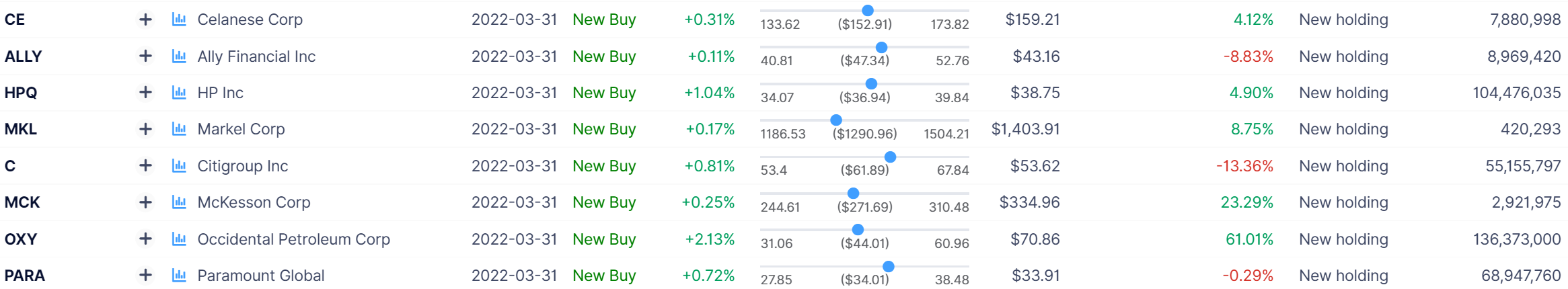Click the plus icon in Citigroup row
The width and height of the screenshot is (1568, 289).
(x=145, y=166)
